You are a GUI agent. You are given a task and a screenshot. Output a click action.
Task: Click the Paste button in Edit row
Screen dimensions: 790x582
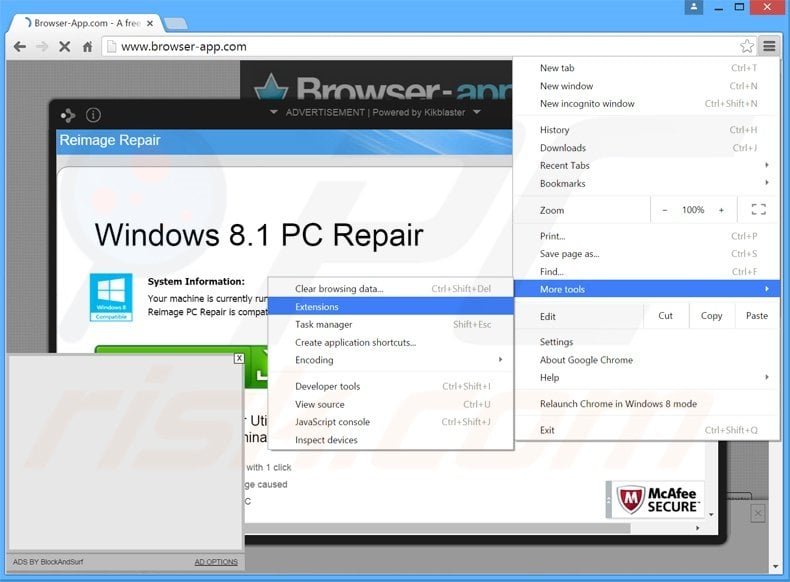click(757, 316)
